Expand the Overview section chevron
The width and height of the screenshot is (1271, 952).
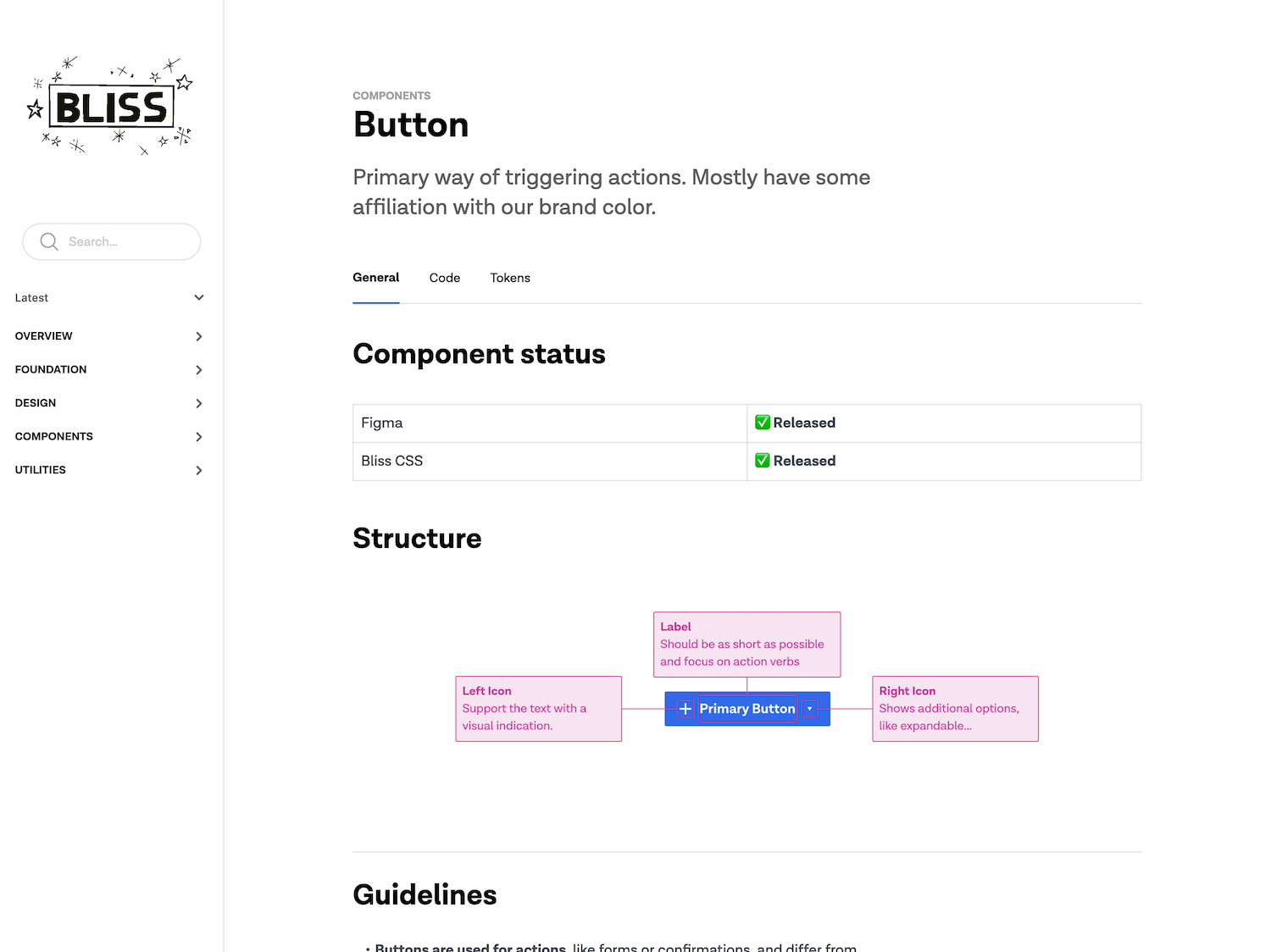click(199, 336)
